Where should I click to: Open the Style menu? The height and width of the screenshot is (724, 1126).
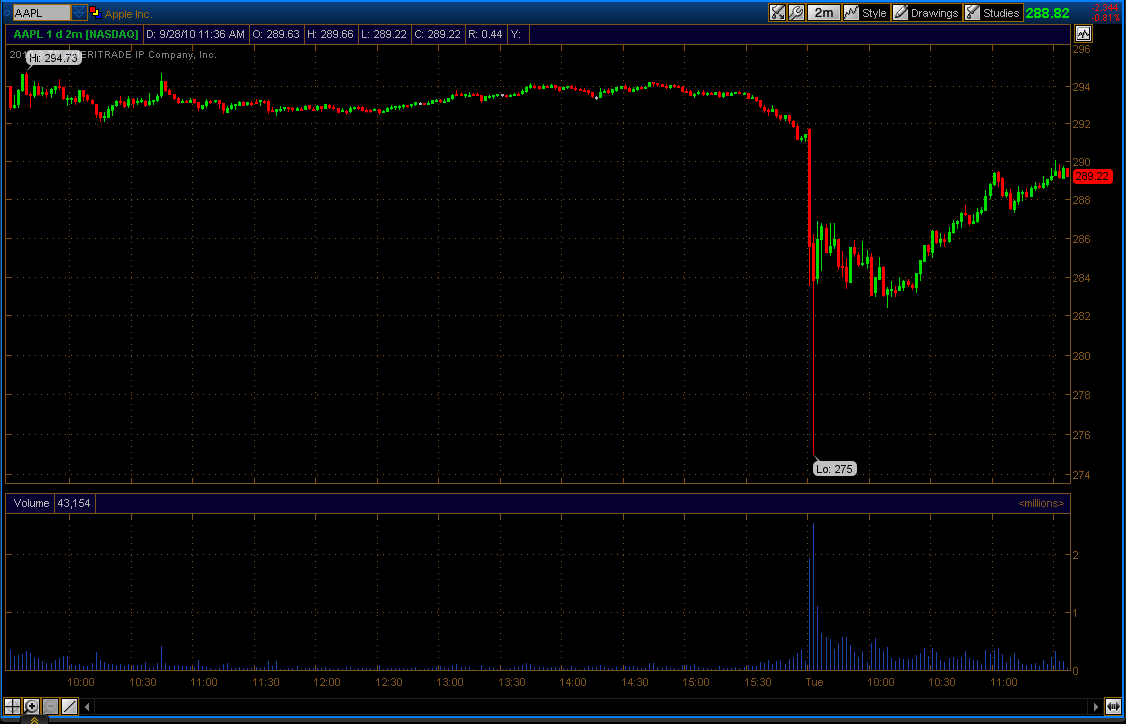tap(865, 12)
